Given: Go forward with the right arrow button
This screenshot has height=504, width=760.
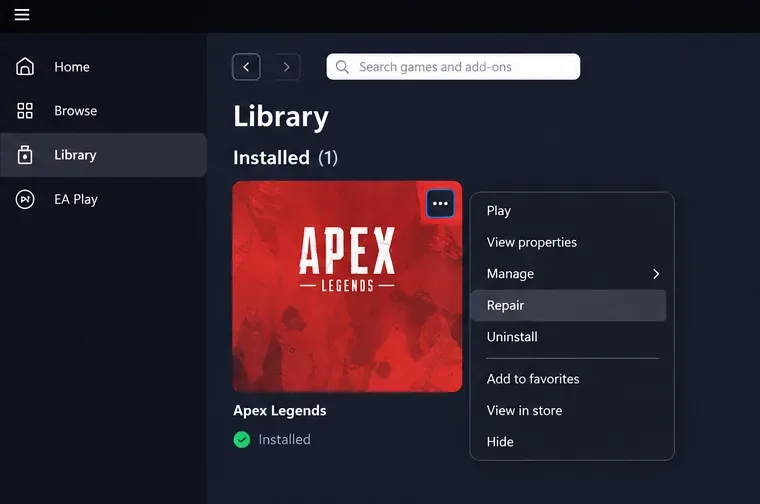Looking at the screenshot, I should point(286,67).
